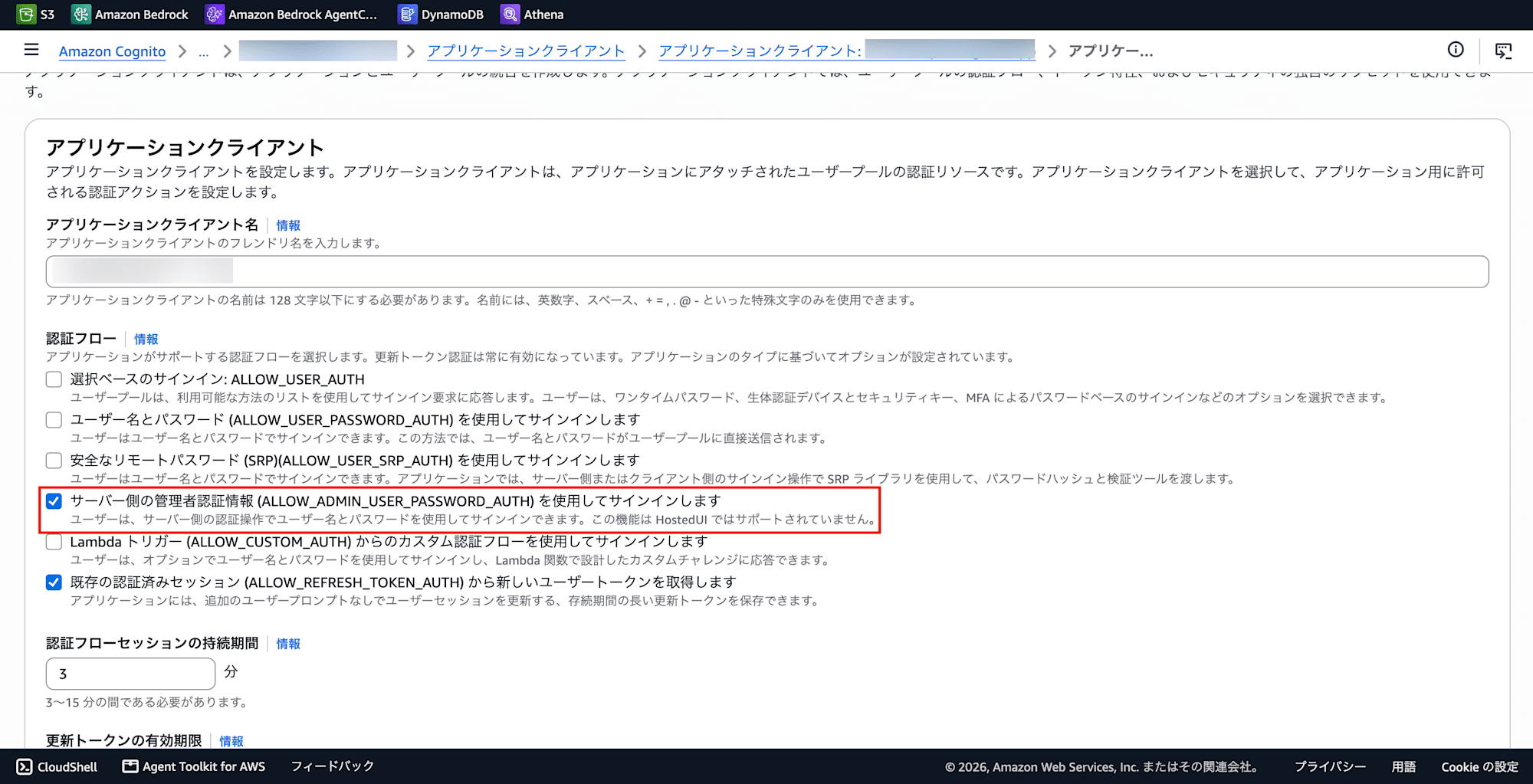Image resolution: width=1533 pixels, height=784 pixels.
Task: Focus the session duration minutes field
Action: (130, 674)
